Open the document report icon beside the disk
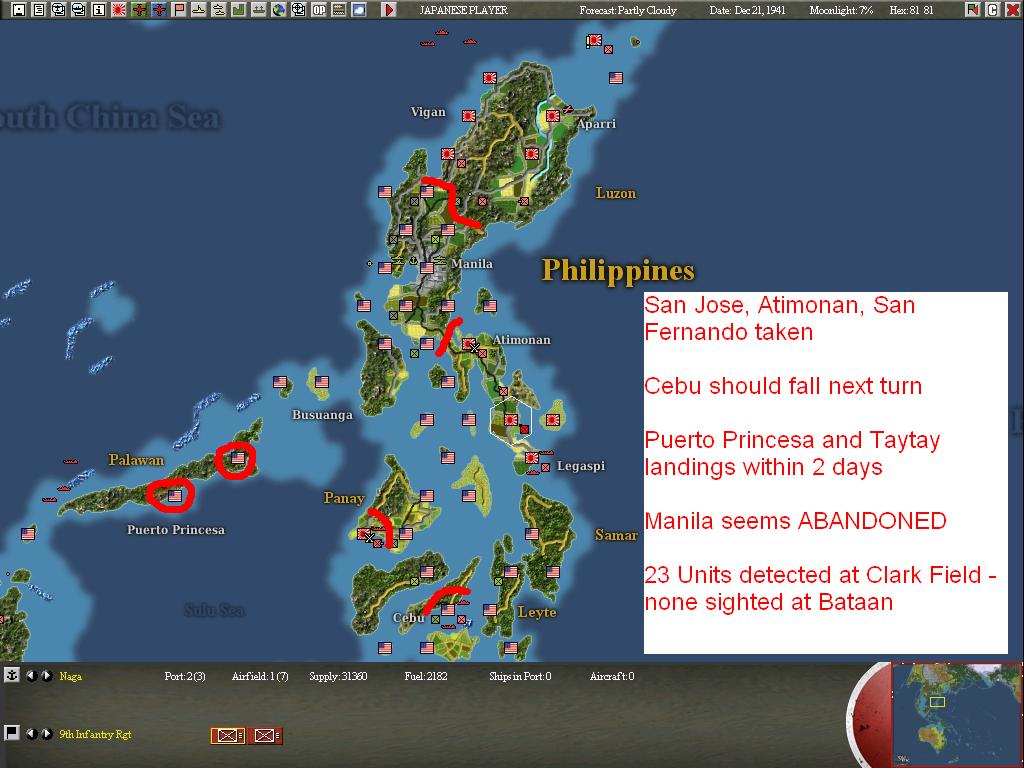Viewport: 1024px width, 768px height. pyautogui.click(x=39, y=10)
